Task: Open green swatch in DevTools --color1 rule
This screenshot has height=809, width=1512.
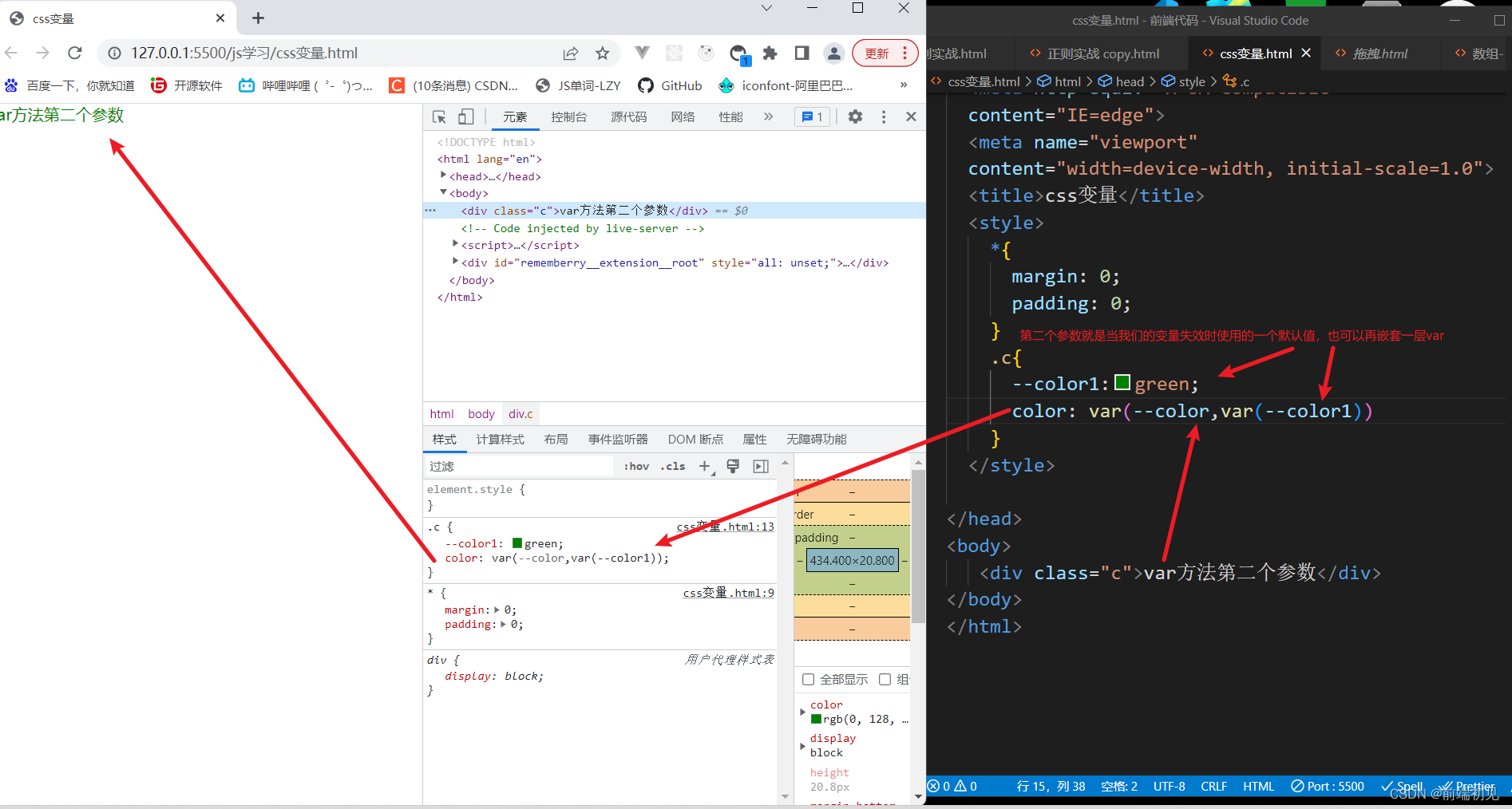Action: (x=517, y=543)
